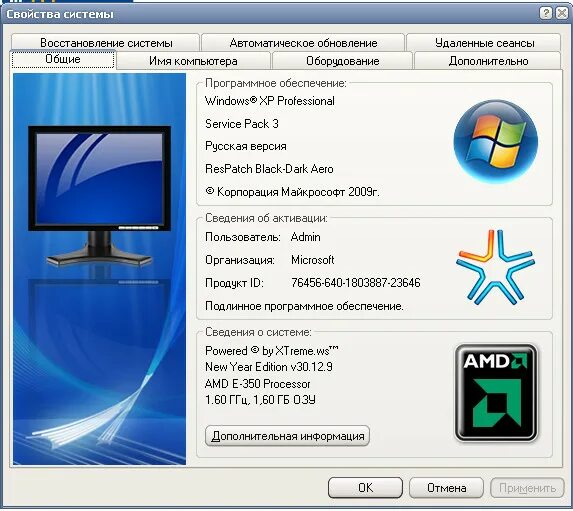
Task: Click the Русская версия text
Action: (246, 147)
